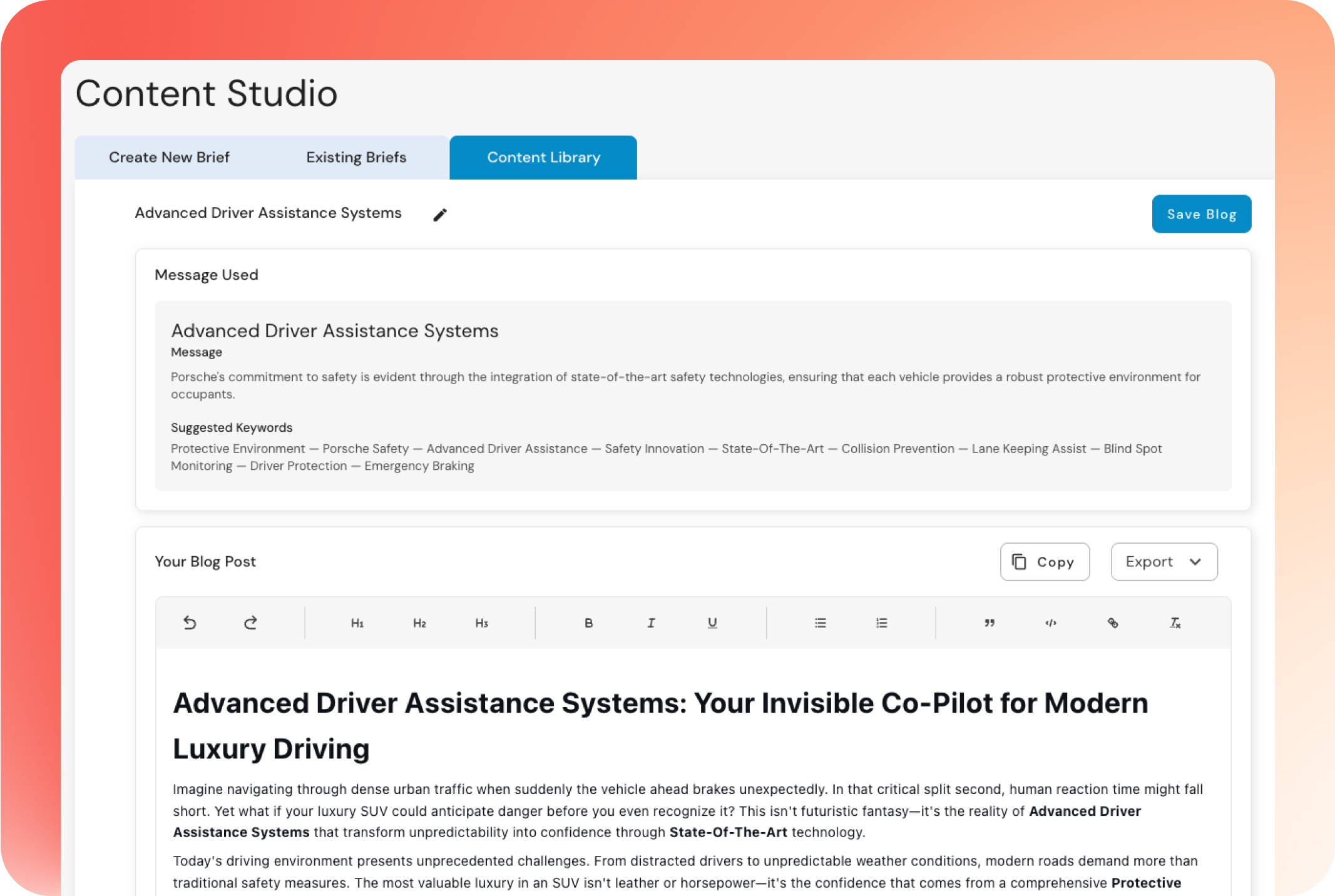Image resolution: width=1335 pixels, height=896 pixels.
Task: Insert a code block
Action: [x=1051, y=623]
